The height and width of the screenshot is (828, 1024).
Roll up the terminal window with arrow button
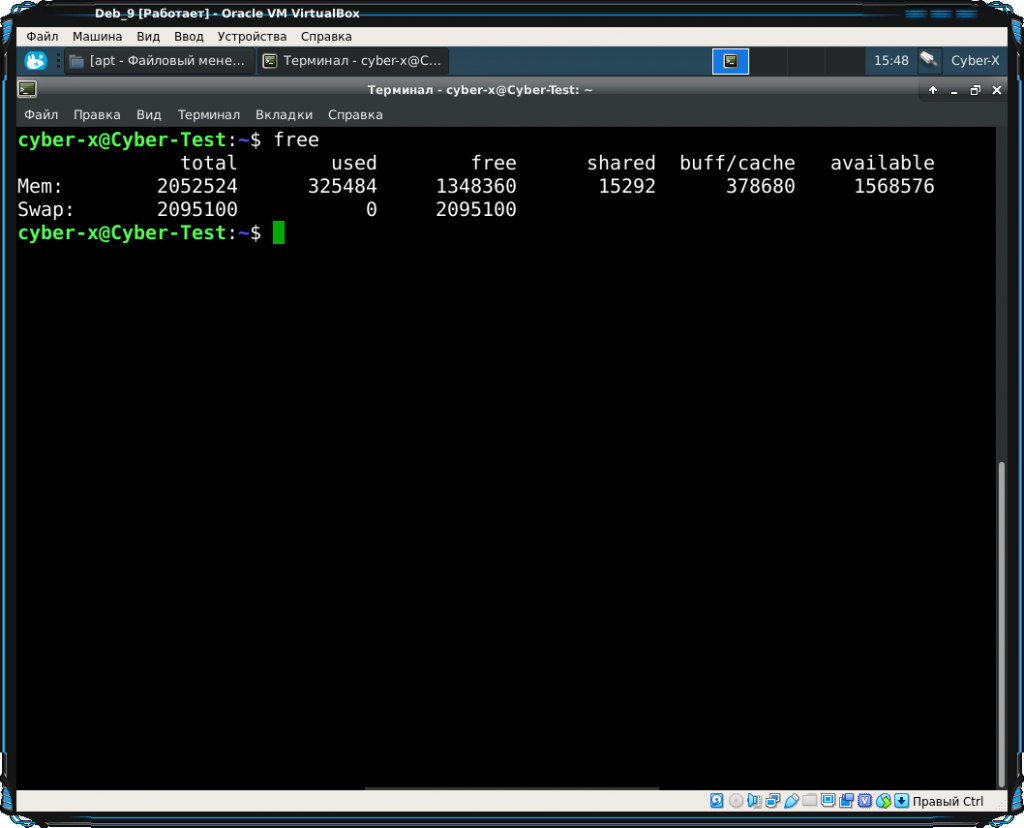click(x=933, y=90)
